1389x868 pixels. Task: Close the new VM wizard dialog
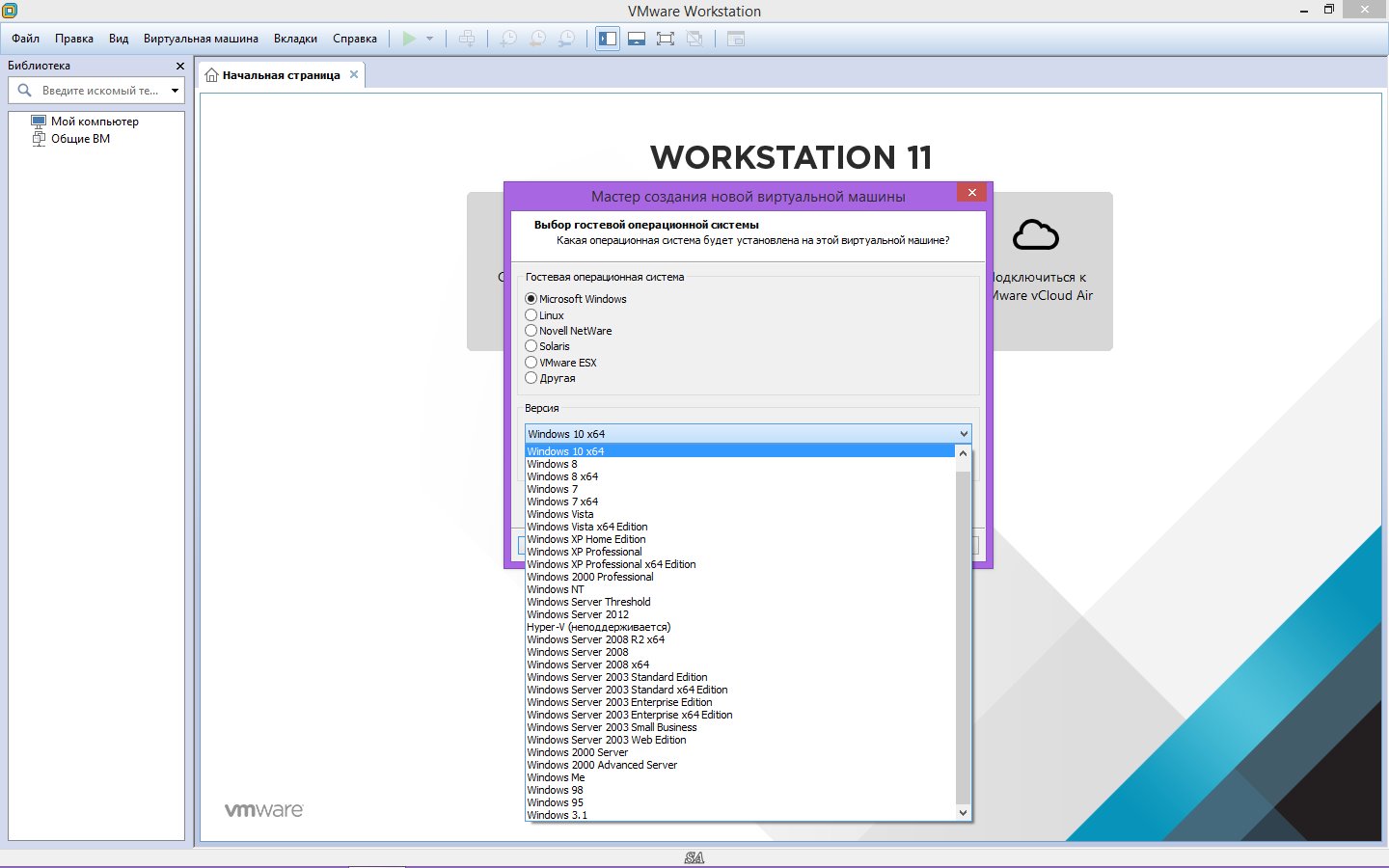972,192
